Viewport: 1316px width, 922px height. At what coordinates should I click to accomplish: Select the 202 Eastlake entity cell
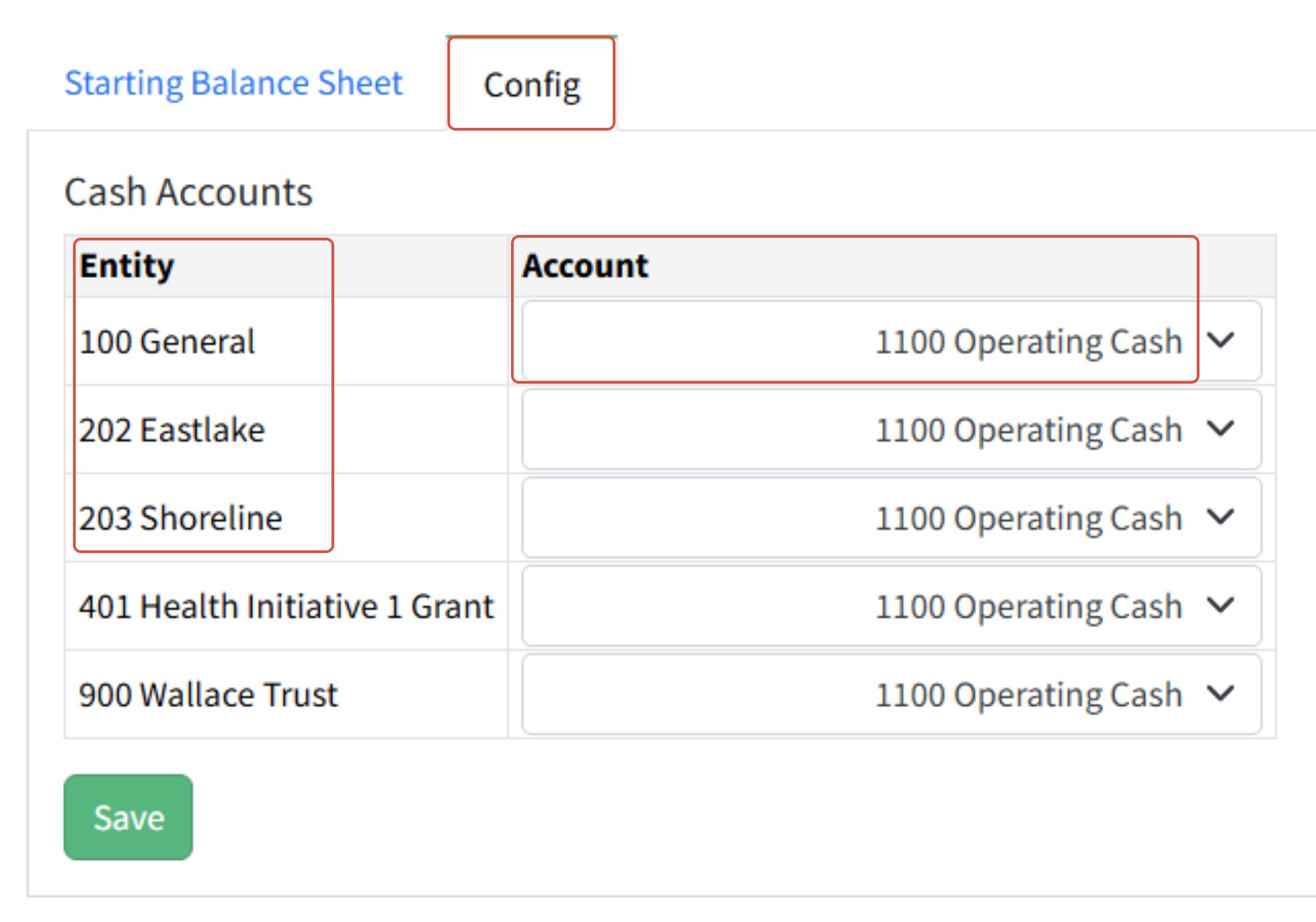(x=172, y=430)
